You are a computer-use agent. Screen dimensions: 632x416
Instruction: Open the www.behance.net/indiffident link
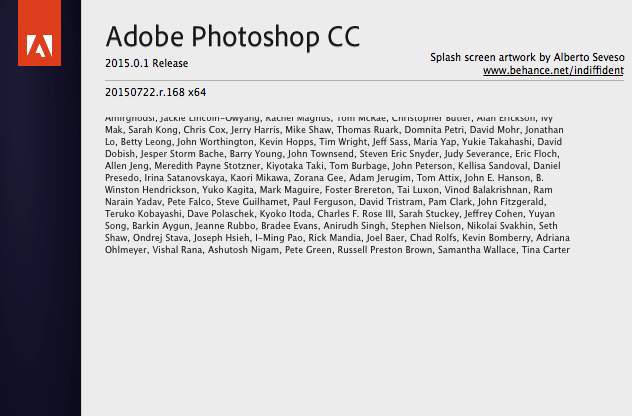(553, 71)
